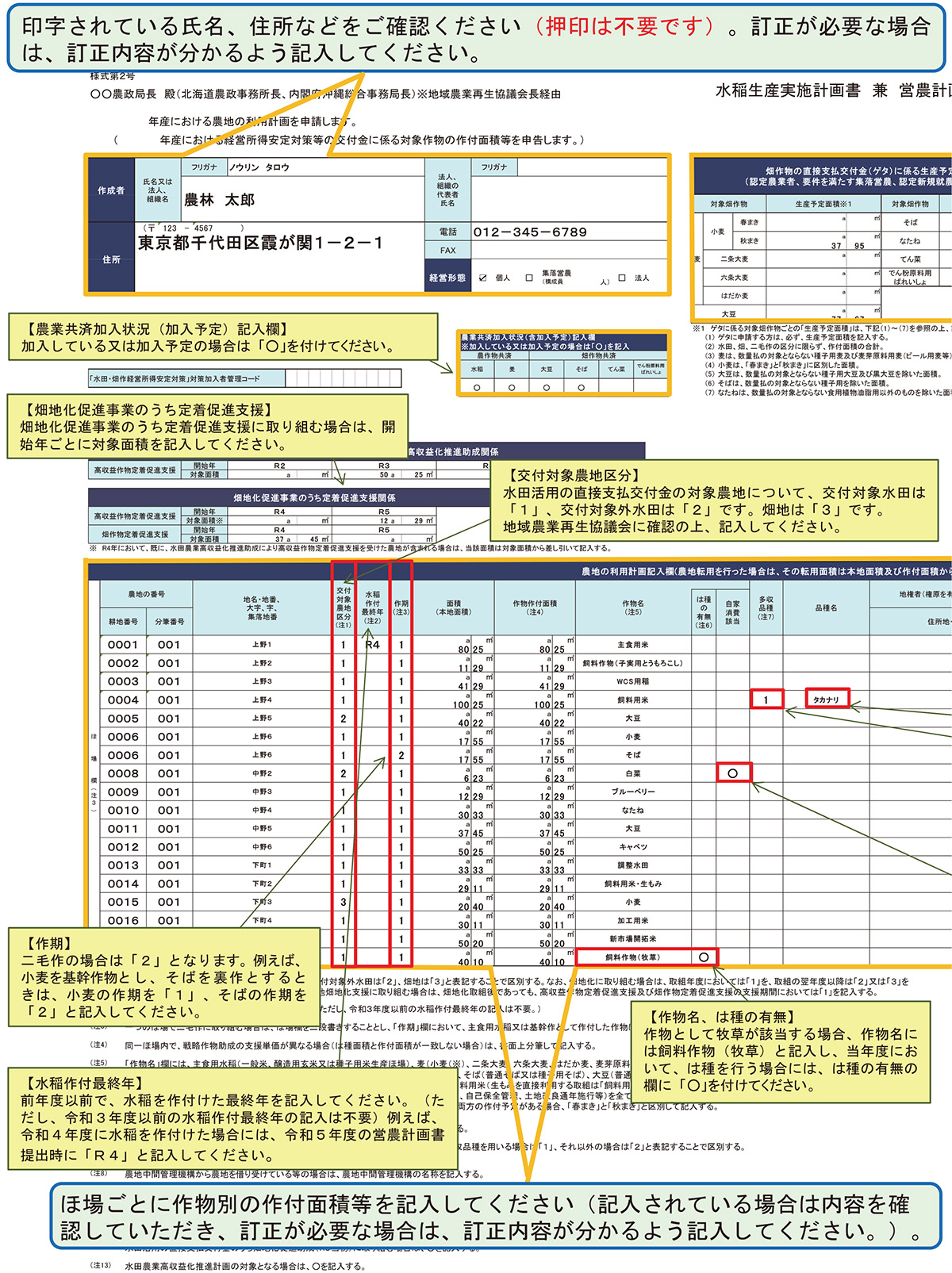Click the 交付対象農地区分 value 3 in row 0015

pos(344,902)
